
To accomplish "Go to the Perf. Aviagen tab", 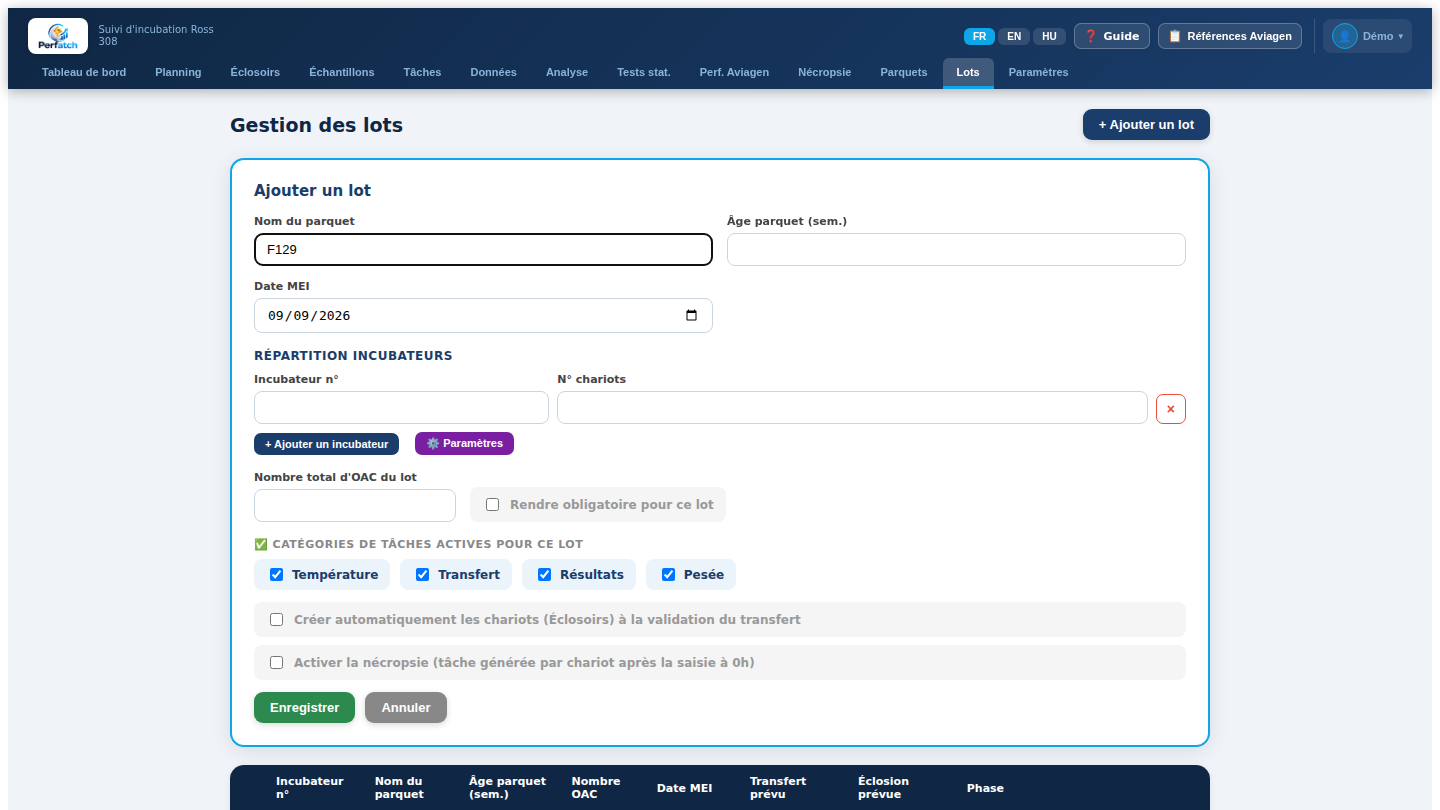I will click(x=734, y=72).
